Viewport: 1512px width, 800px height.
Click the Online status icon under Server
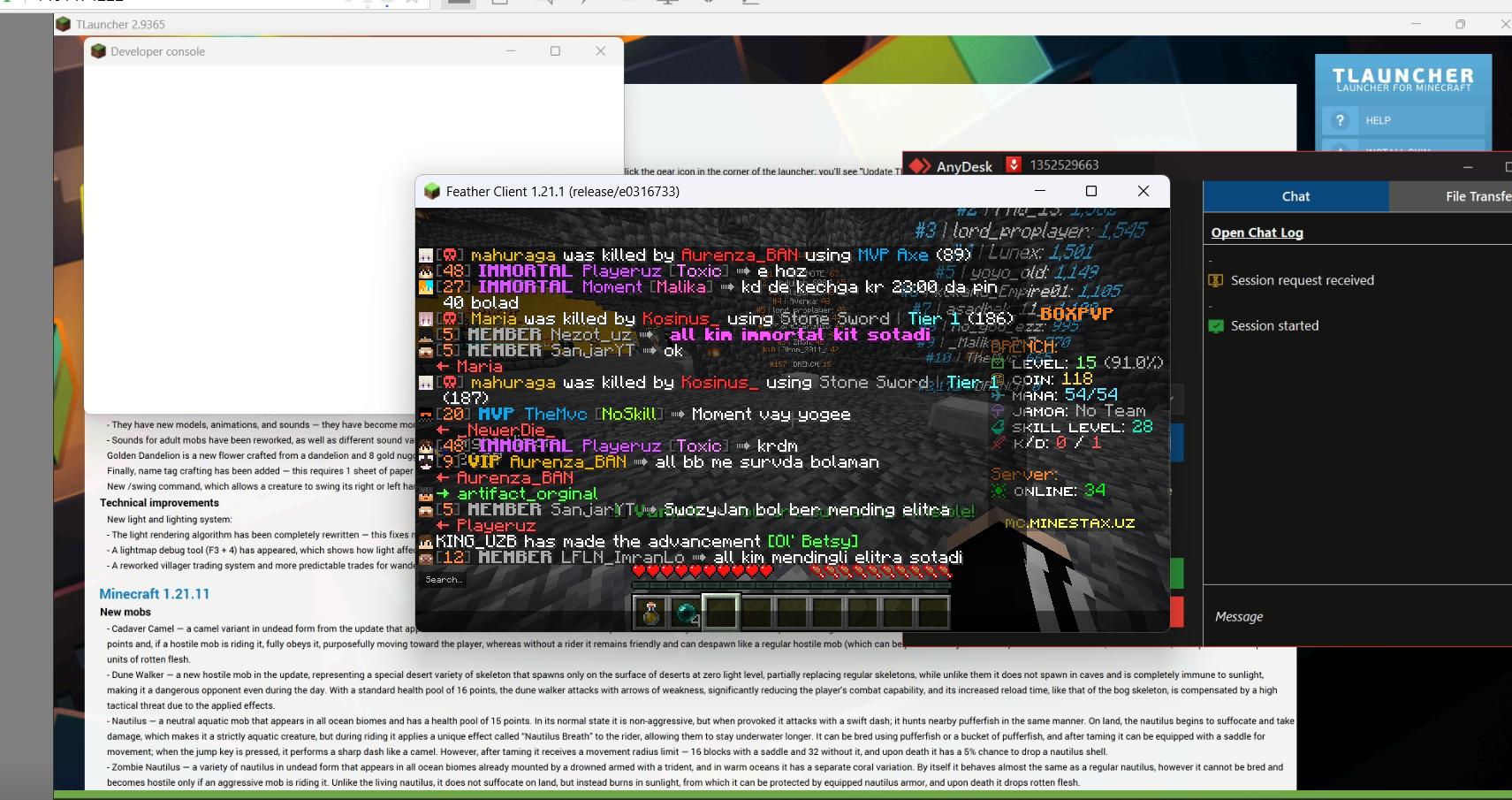point(999,491)
